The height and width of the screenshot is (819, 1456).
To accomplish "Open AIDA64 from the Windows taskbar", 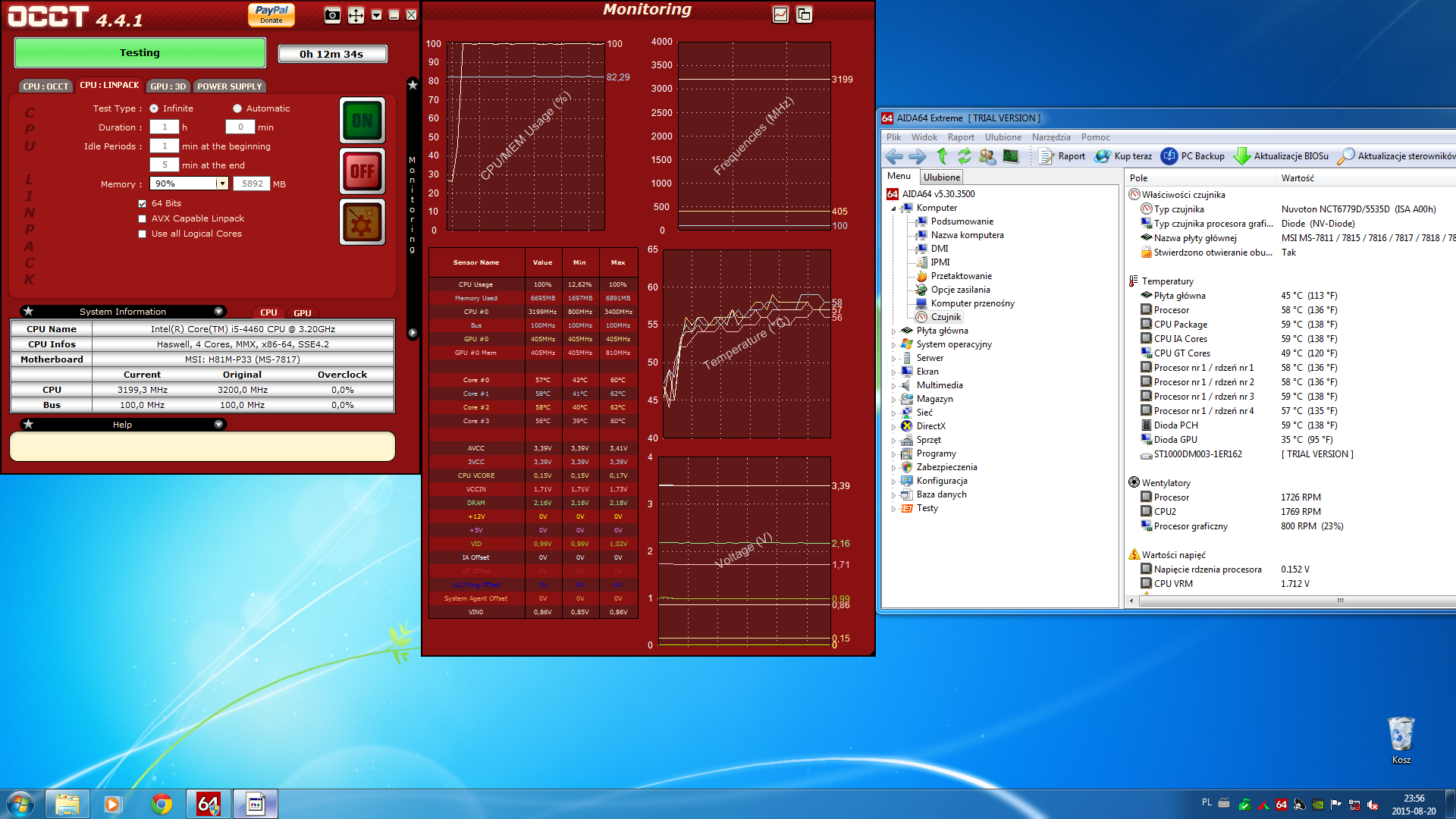I will pos(209,804).
